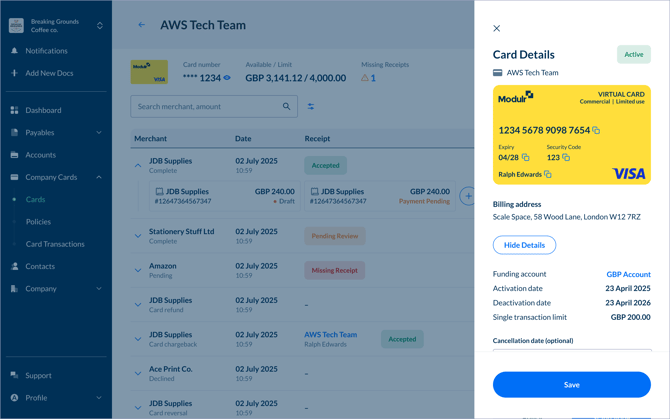Click the Search merchant, amount field

[x=206, y=106]
